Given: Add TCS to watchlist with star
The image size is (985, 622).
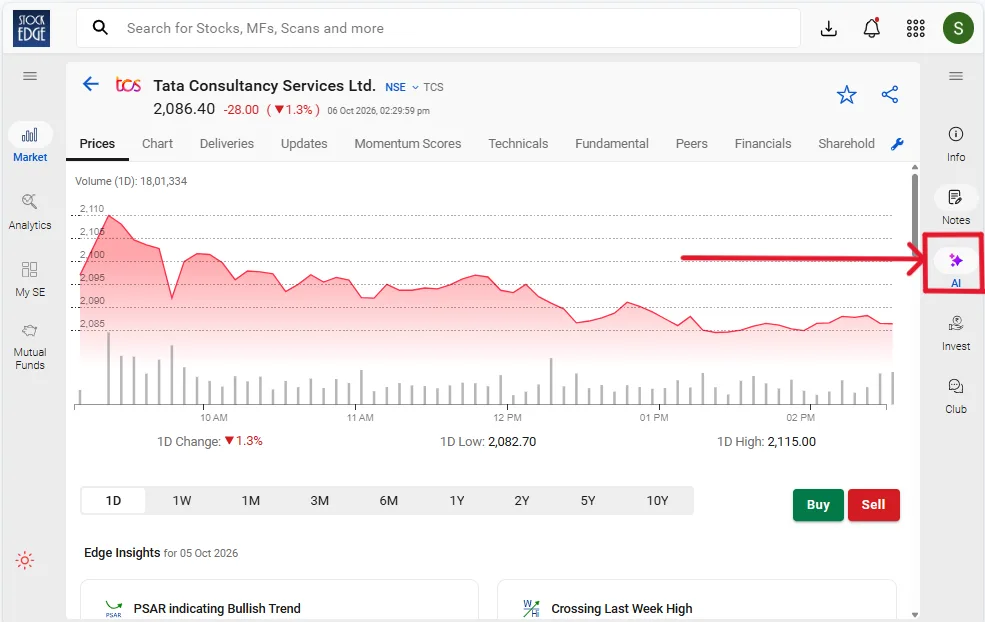Looking at the screenshot, I should 846,95.
